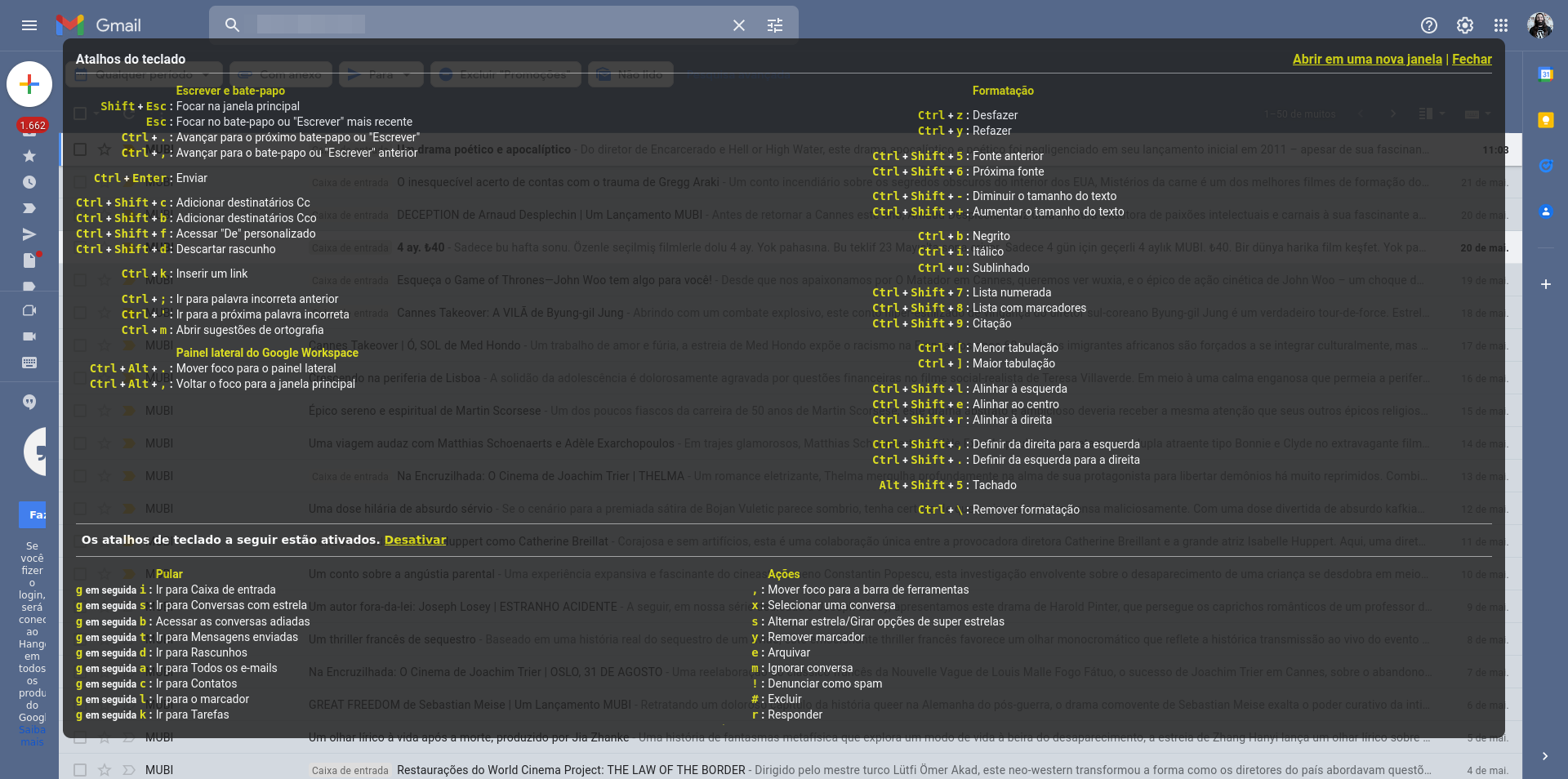Open Google Calendar in side panel
This screenshot has height=779, width=1568.
pos(1545,75)
